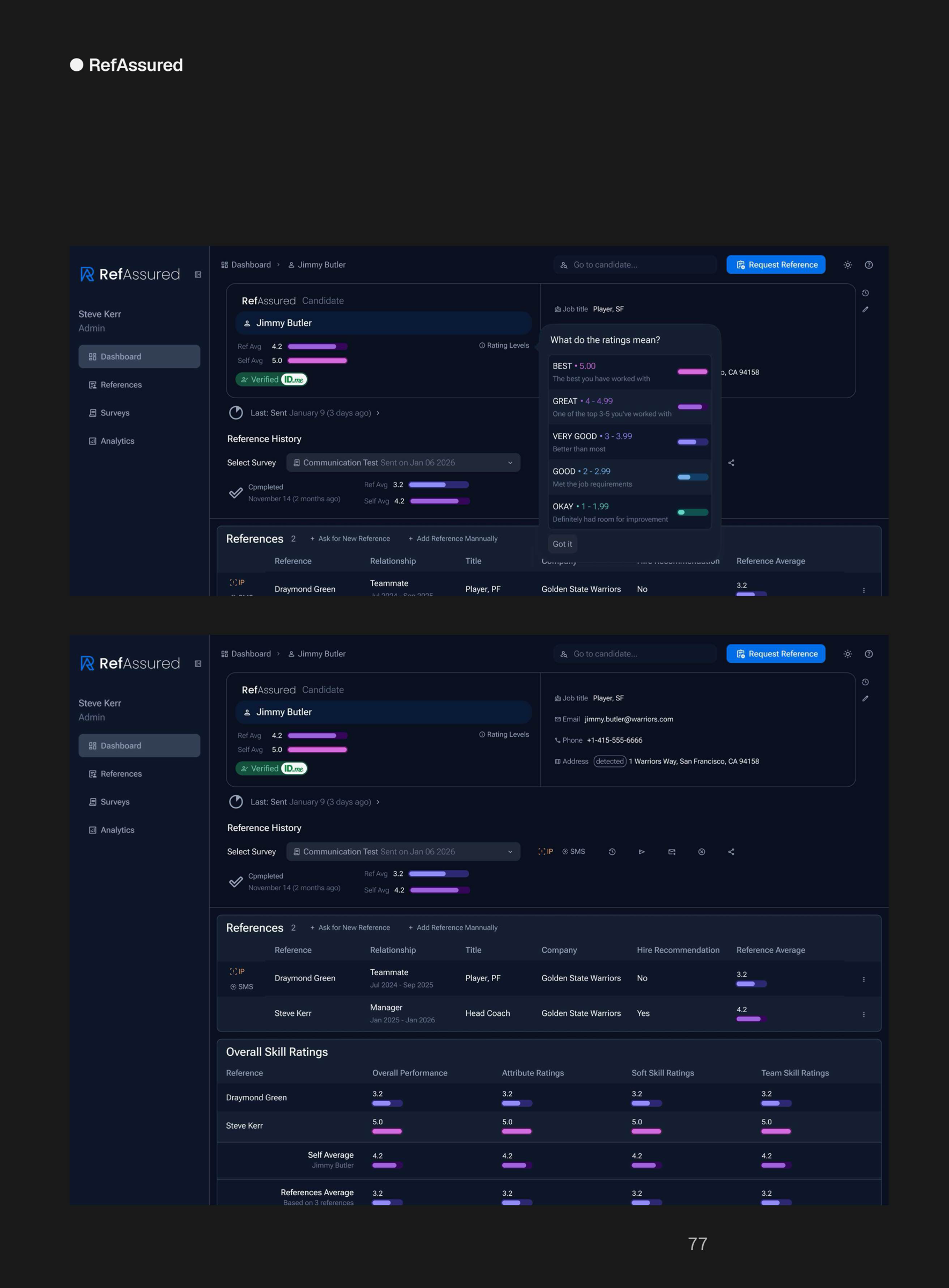Expand Last Sent chevron left of the ratings popup
The image size is (949, 1288).
[378, 413]
